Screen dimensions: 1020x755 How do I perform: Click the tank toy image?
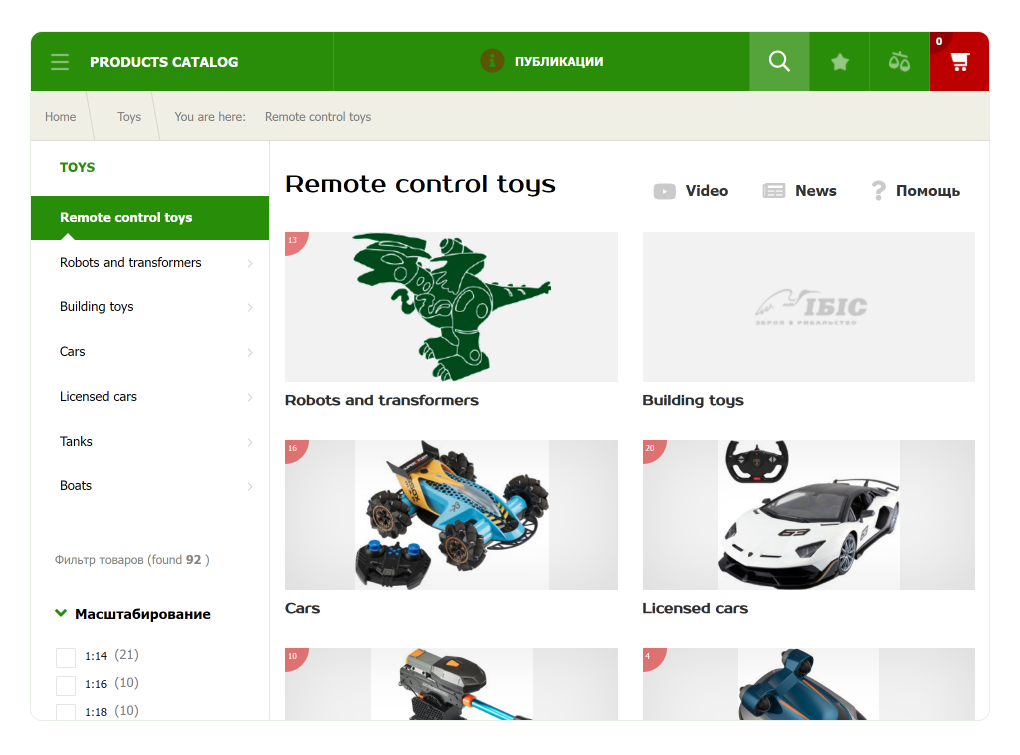[x=451, y=684]
